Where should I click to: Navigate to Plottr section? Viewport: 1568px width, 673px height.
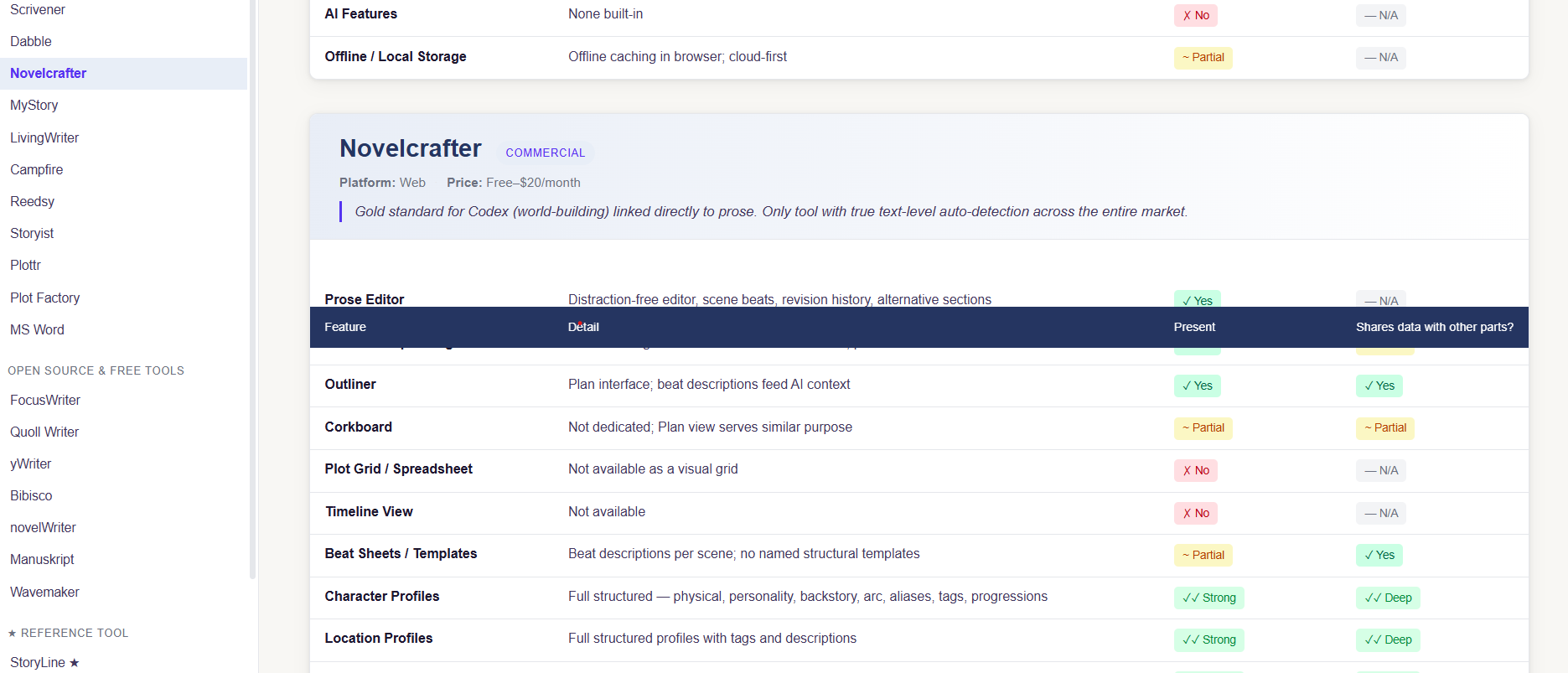coord(26,265)
